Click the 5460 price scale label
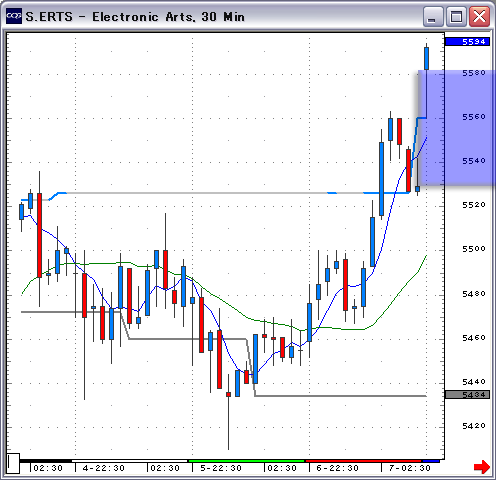Viewport: 496px width, 480px height. point(474,338)
